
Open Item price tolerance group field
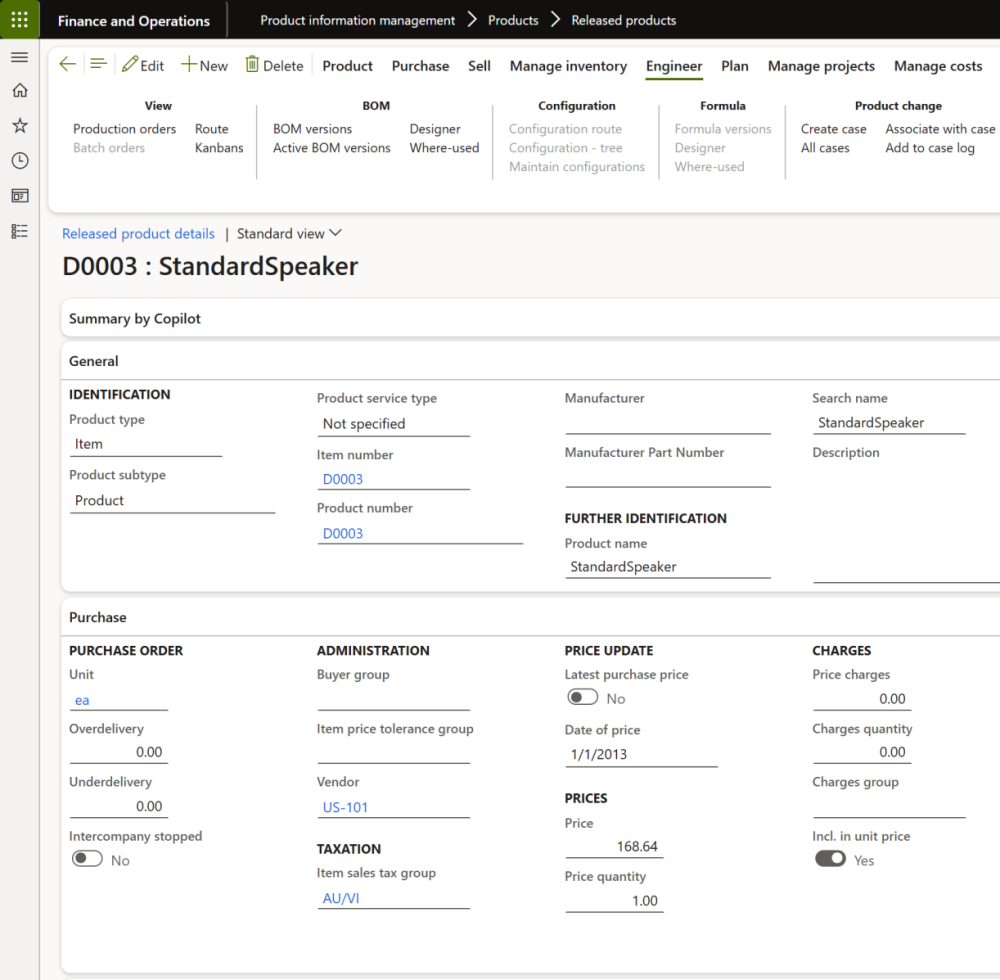(x=393, y=752)
